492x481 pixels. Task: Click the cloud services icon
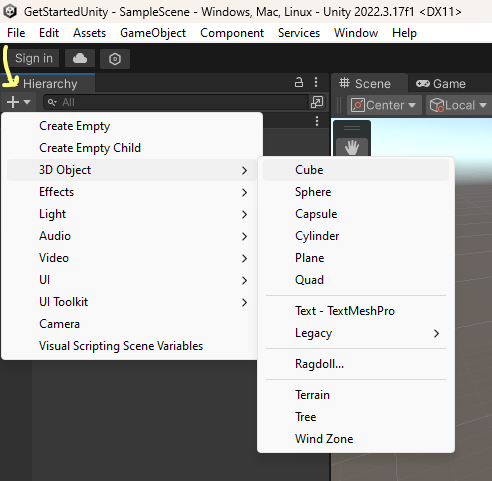[x=80, y=59]
